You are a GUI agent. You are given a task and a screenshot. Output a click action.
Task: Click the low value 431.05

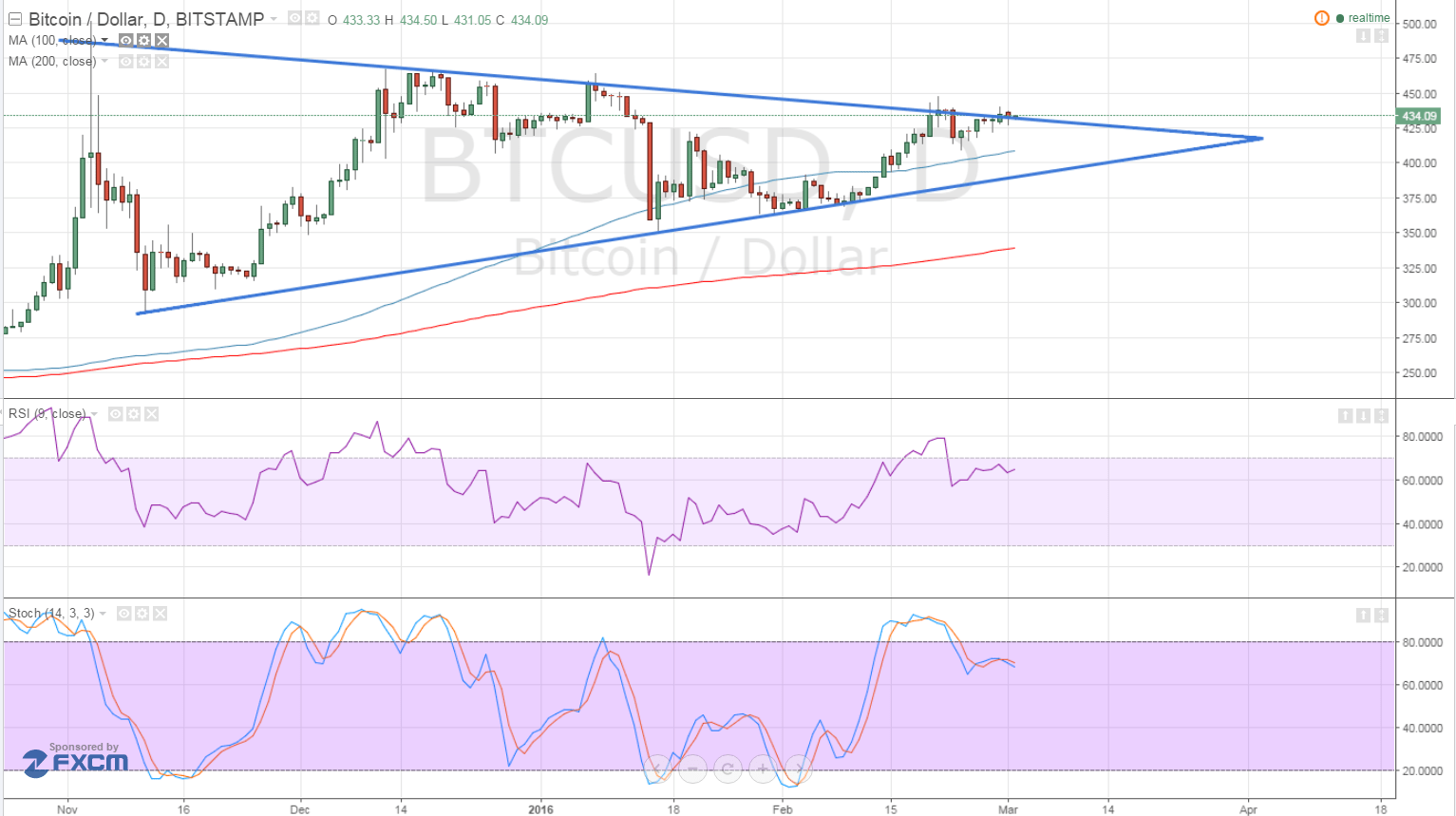point(472,20)
